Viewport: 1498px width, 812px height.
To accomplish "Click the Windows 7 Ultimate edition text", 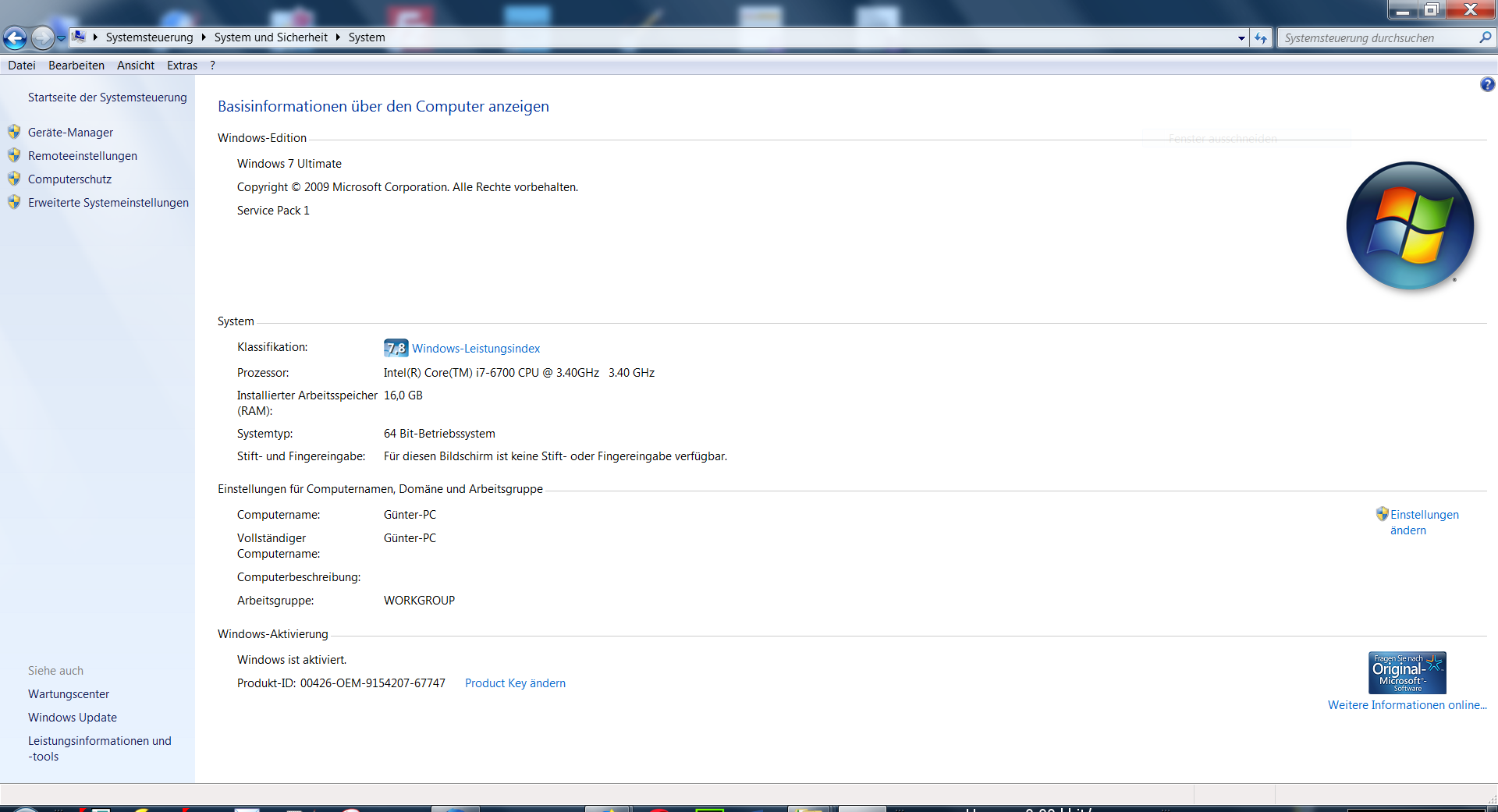I will coord(289,164).
